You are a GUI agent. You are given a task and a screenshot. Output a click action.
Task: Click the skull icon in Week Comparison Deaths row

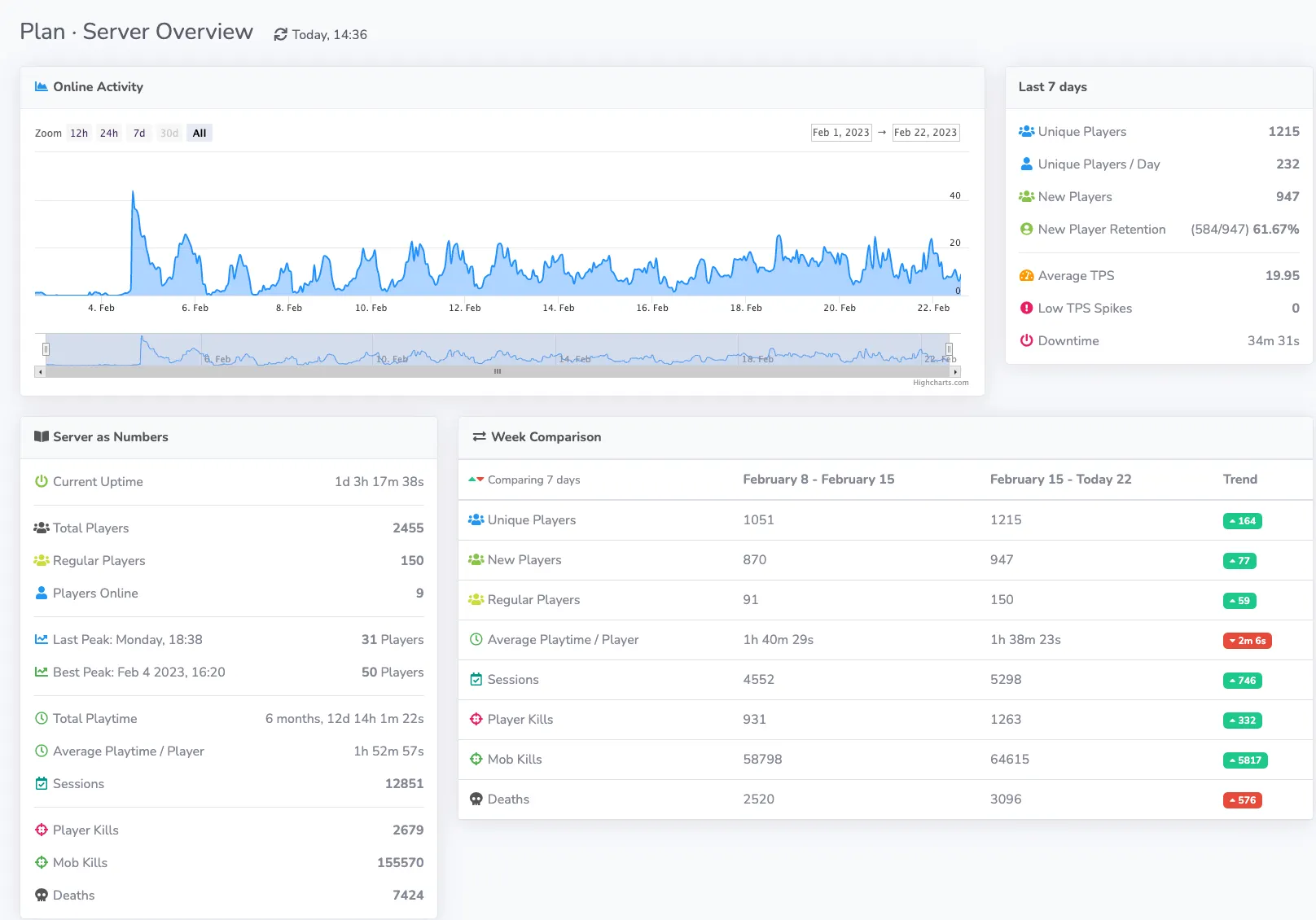point(476,799)
